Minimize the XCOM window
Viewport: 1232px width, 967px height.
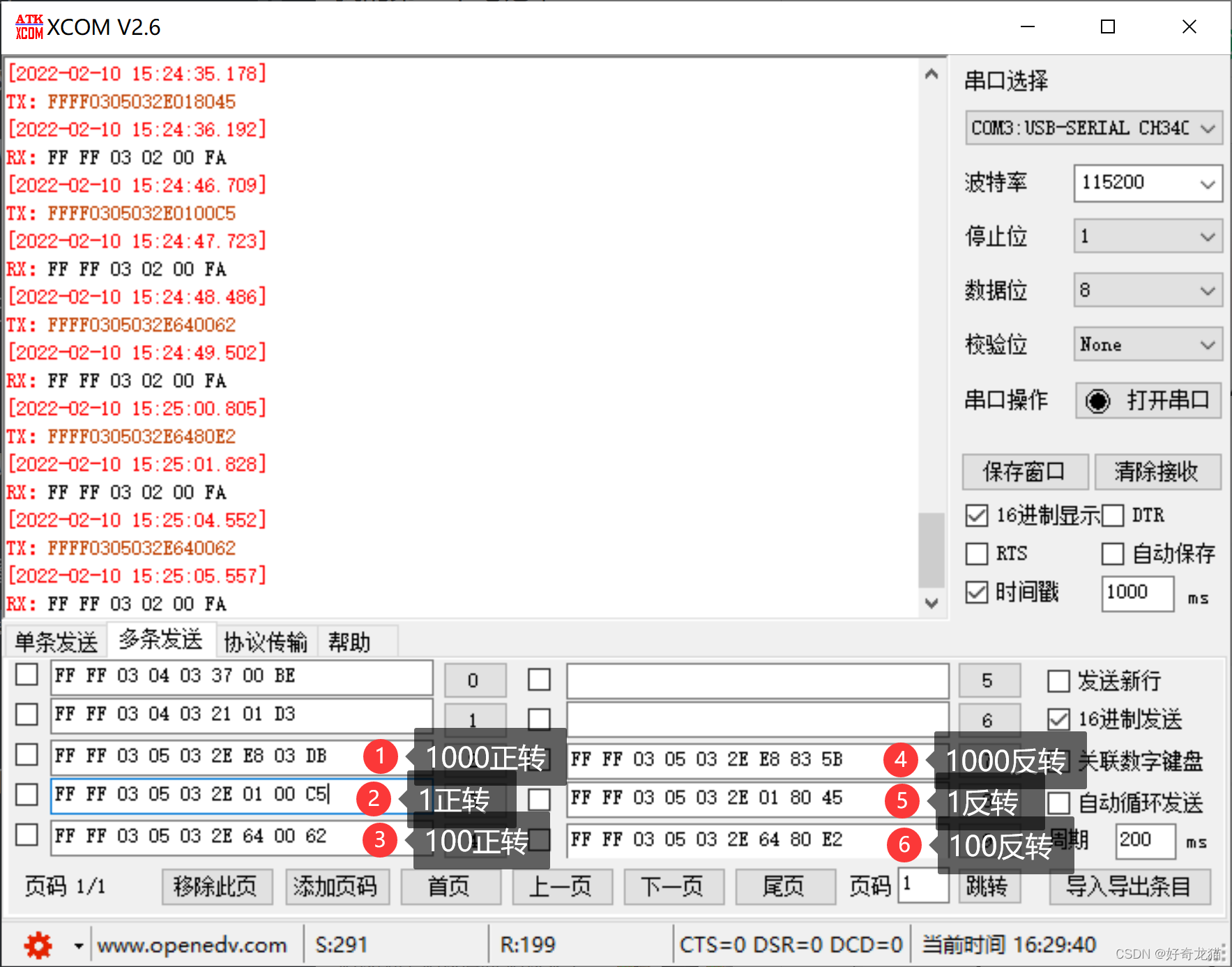coord(1027,27)
